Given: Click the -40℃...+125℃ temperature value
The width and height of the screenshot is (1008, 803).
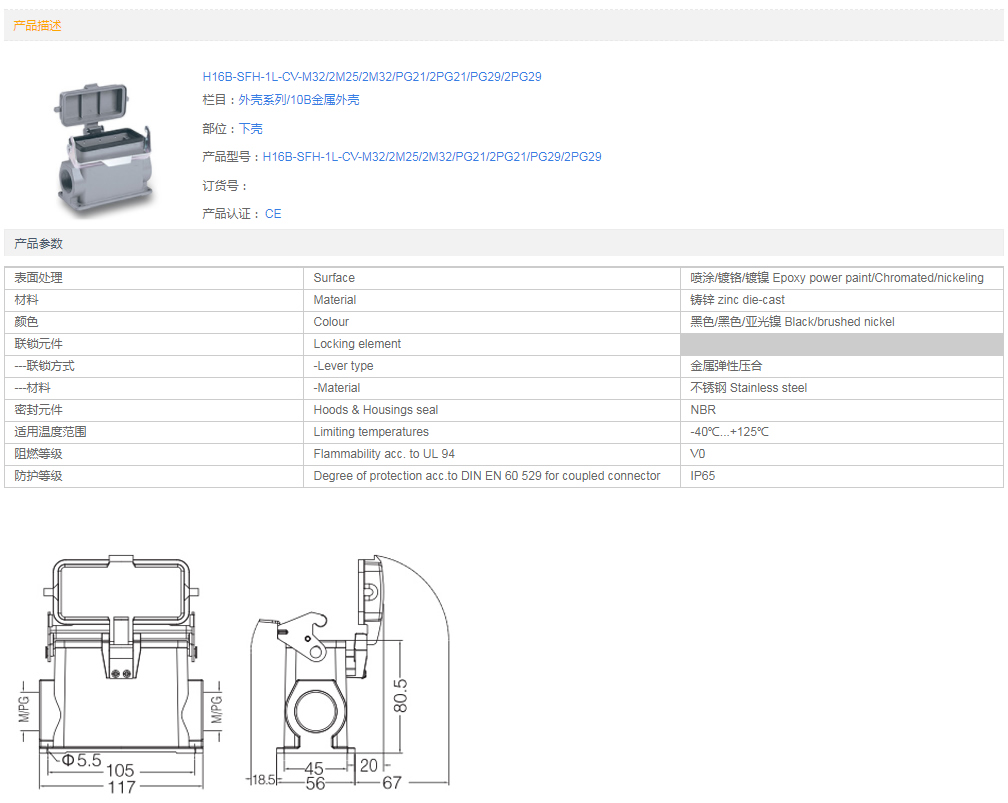Looking at the screenshot, I should pos(729,432).
